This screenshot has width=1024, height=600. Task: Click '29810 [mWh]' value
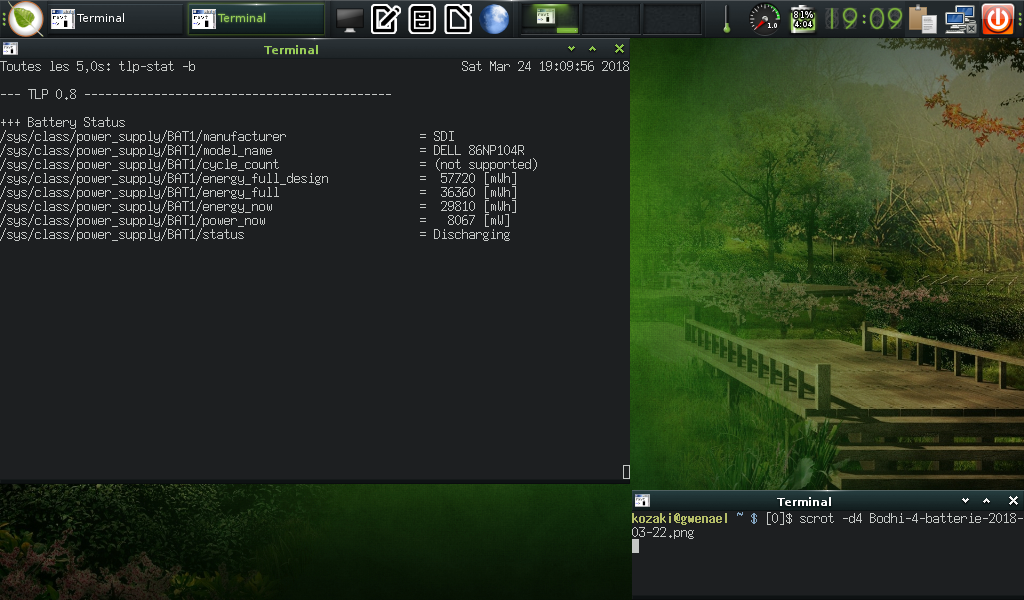click(x=478, y=207)
